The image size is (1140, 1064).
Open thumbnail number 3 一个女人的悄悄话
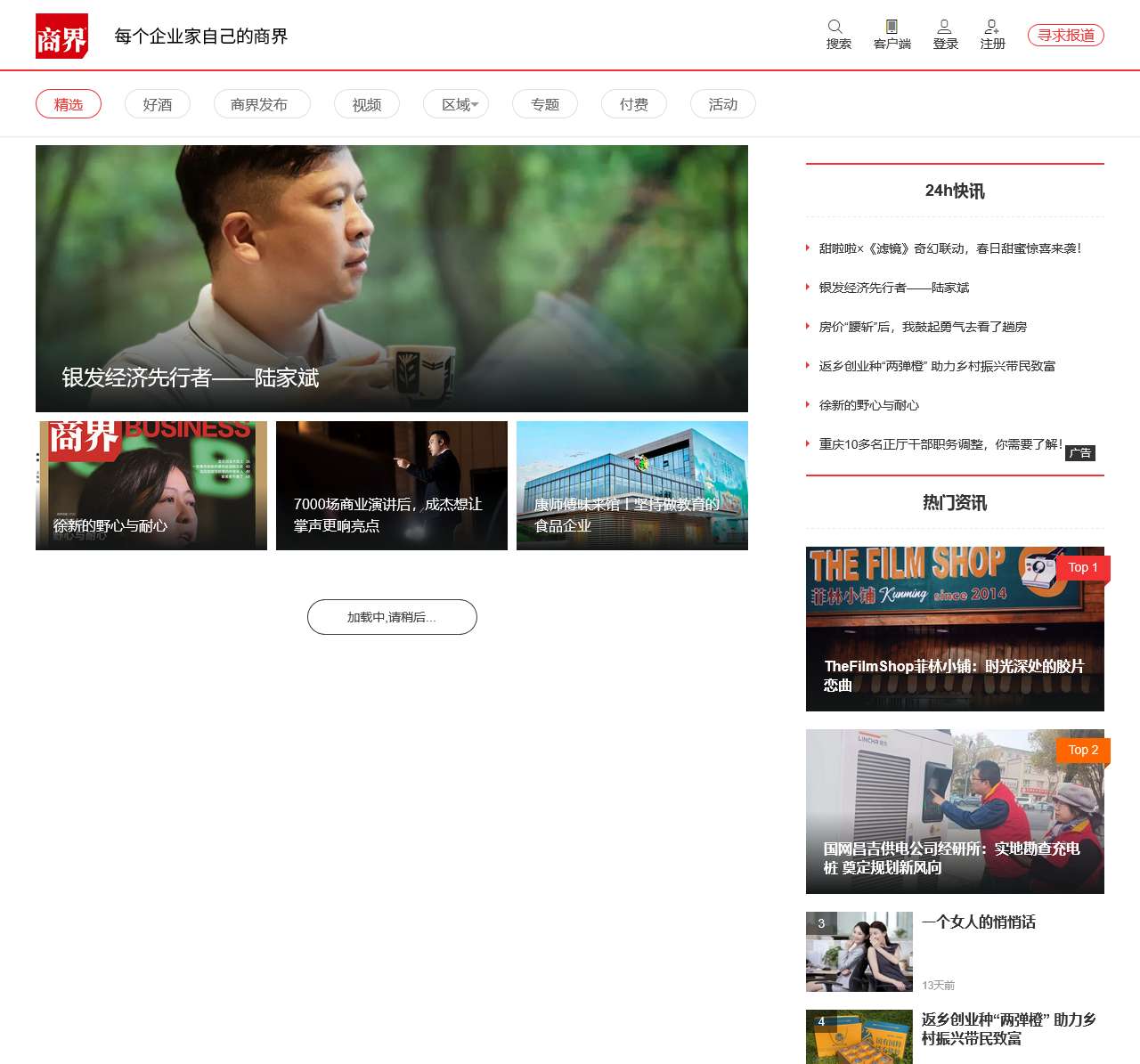859,952
